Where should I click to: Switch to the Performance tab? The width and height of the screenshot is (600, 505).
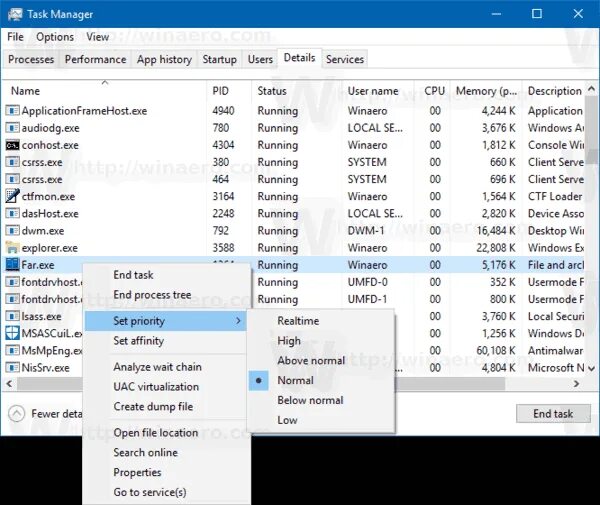pyautogui.click(x=95, y=59)
